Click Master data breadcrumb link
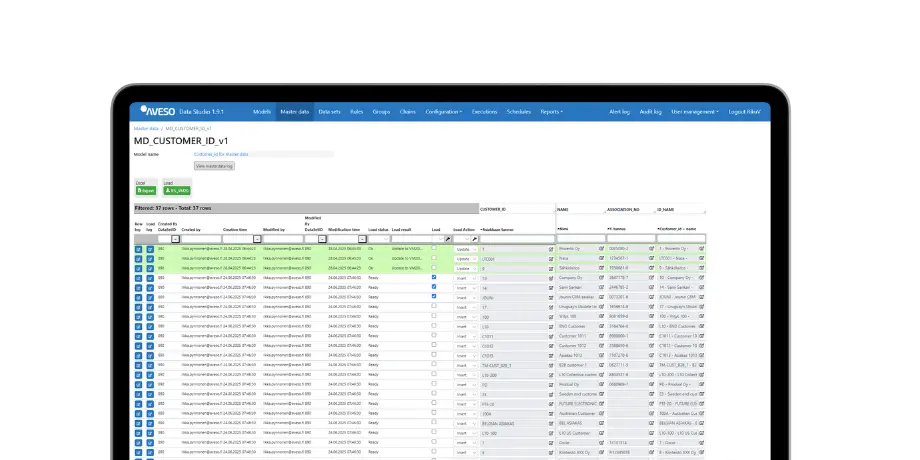The image size is (920, 460). (146, 128)
